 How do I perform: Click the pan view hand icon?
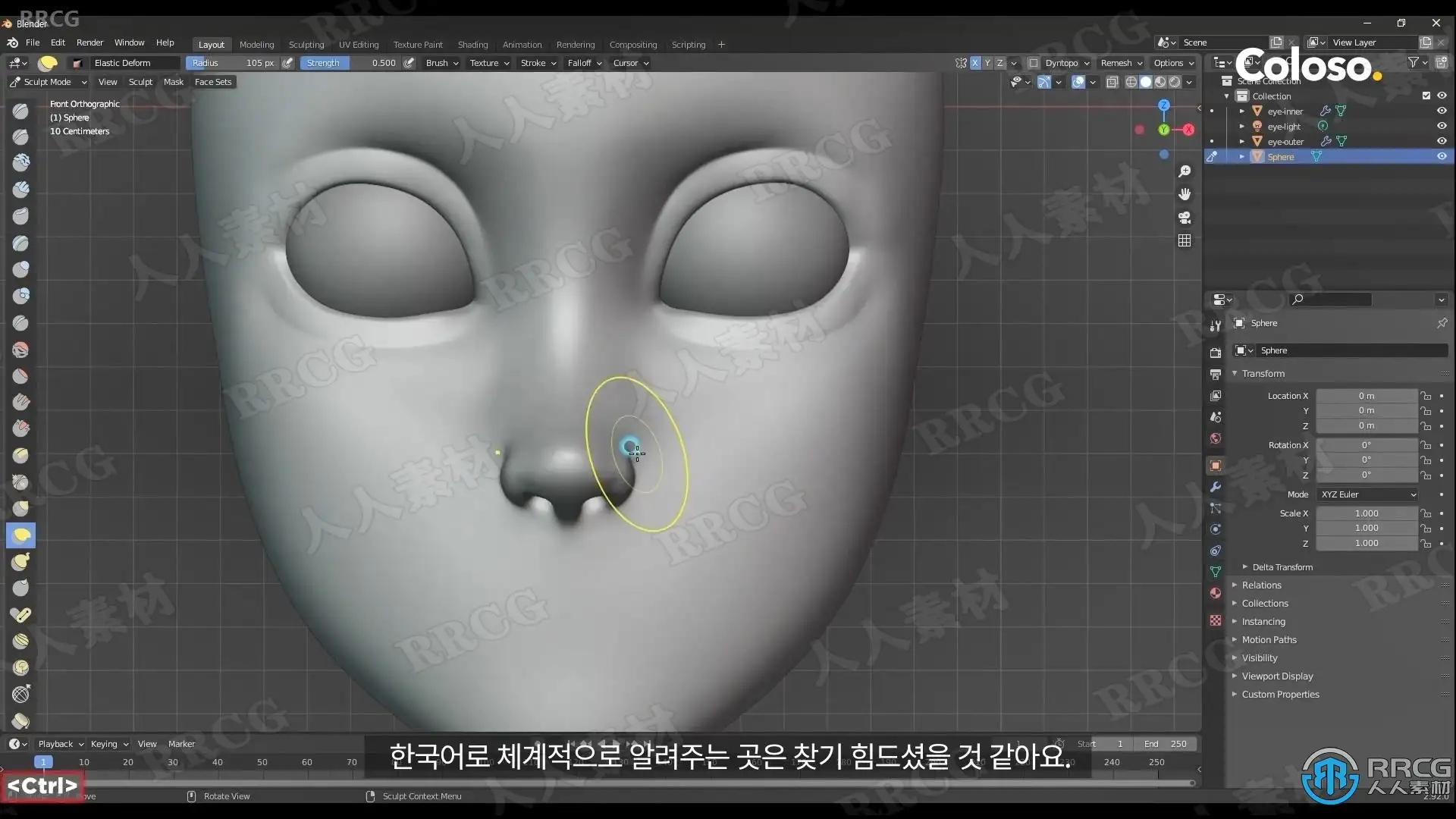(1185, 195)
